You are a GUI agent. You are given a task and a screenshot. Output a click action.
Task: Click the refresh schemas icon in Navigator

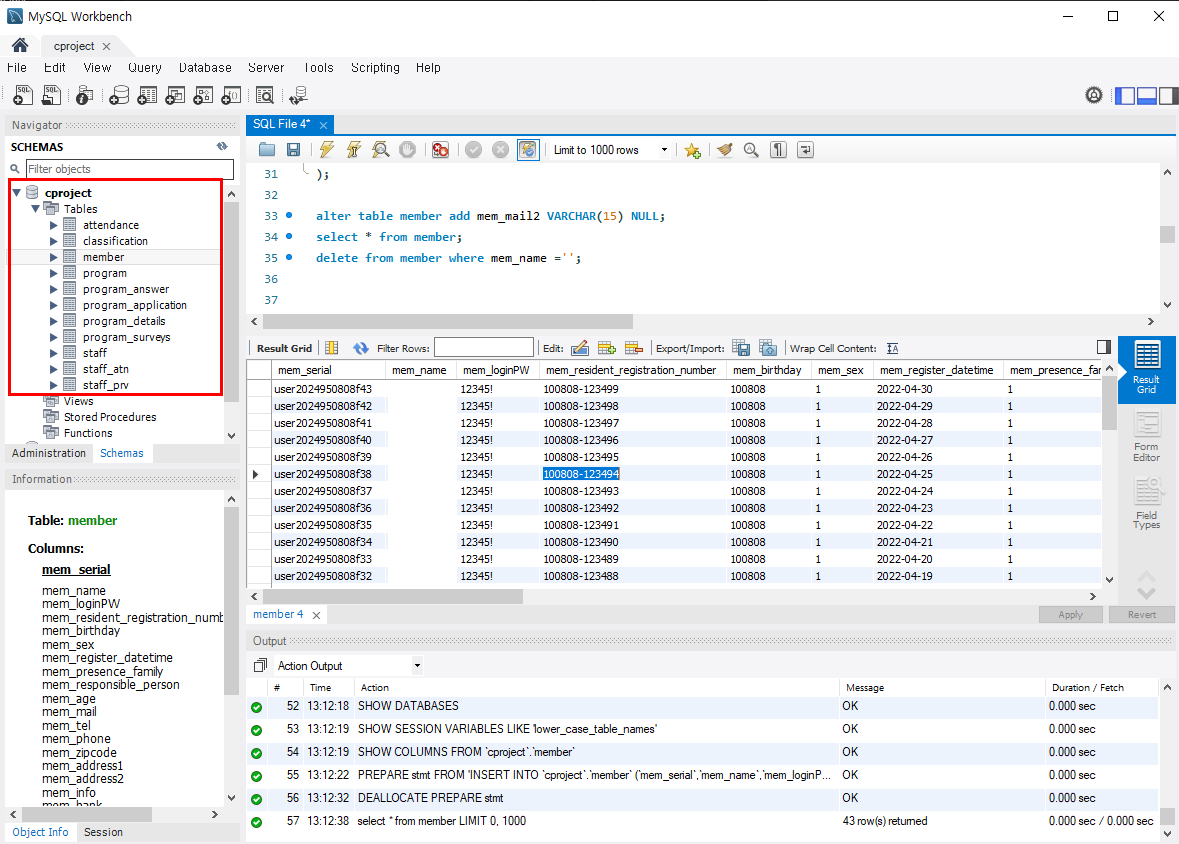222,146
